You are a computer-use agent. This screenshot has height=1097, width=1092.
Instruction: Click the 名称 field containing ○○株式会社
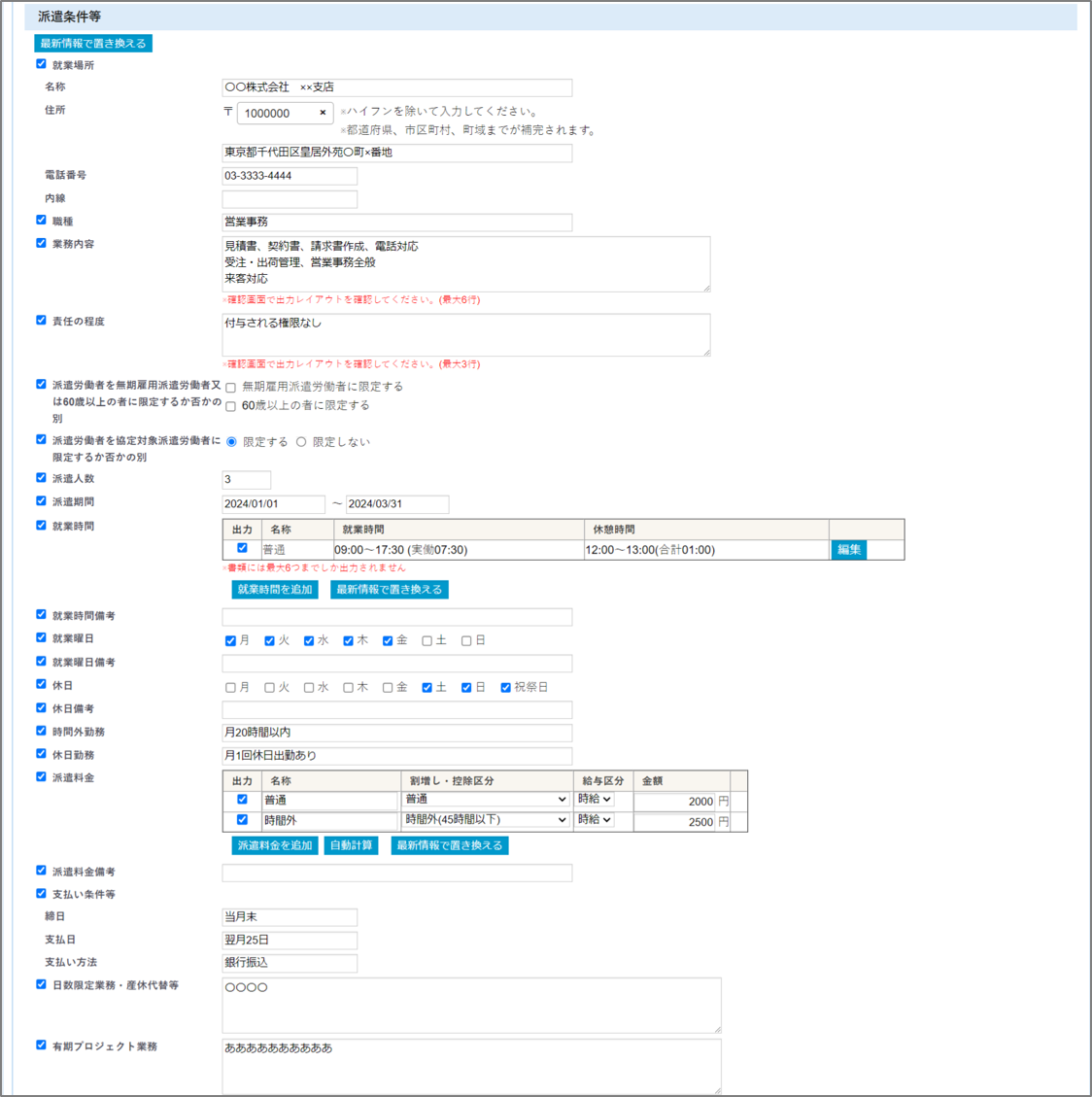click(396, 87)
